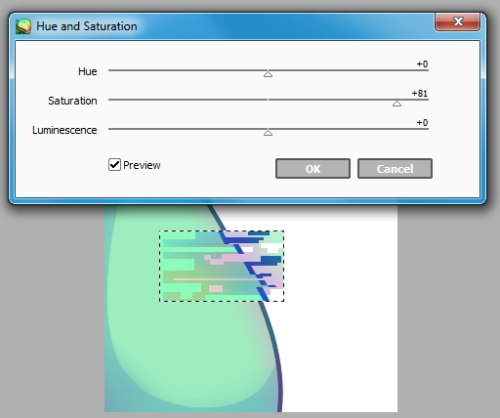This screenshot has height=418, width=500.
Task: Click the right end of Luminescence track
Action: [426, 129]
